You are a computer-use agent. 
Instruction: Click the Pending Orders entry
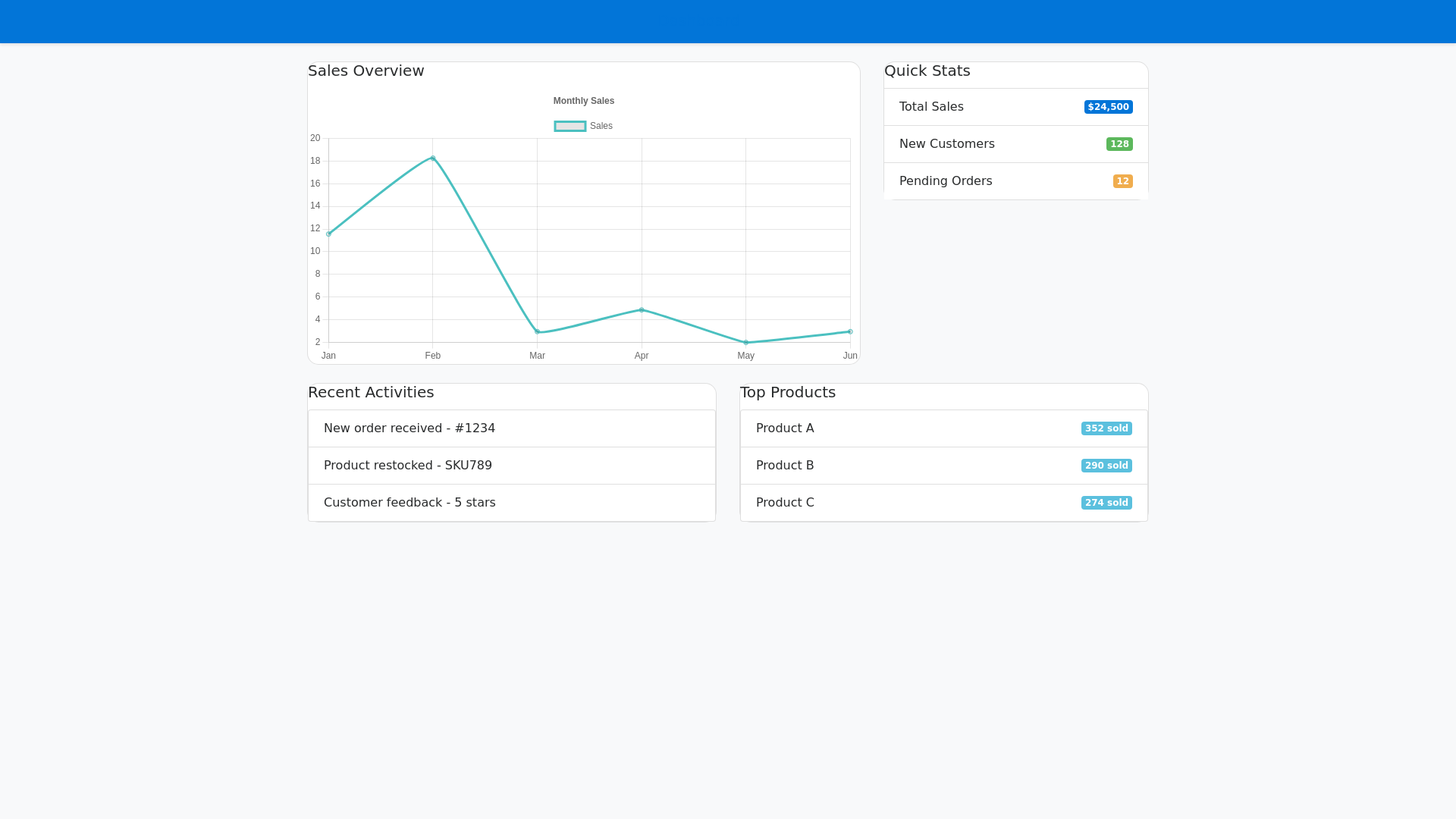[1015, 181]
